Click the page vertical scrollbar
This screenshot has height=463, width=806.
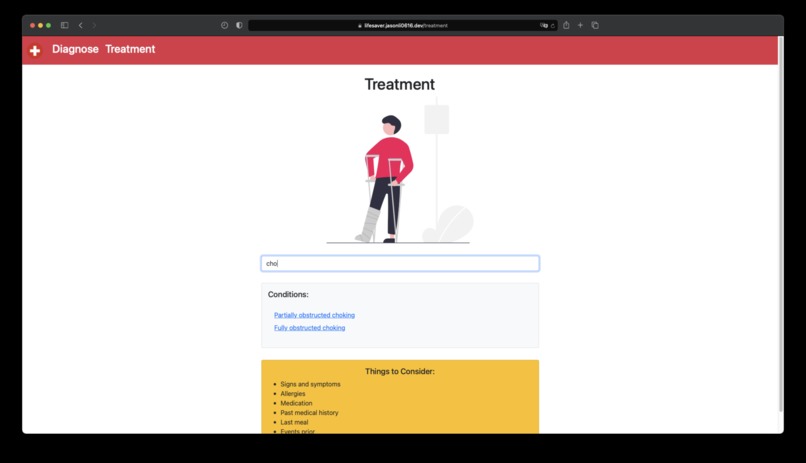(x=781, y=224)
